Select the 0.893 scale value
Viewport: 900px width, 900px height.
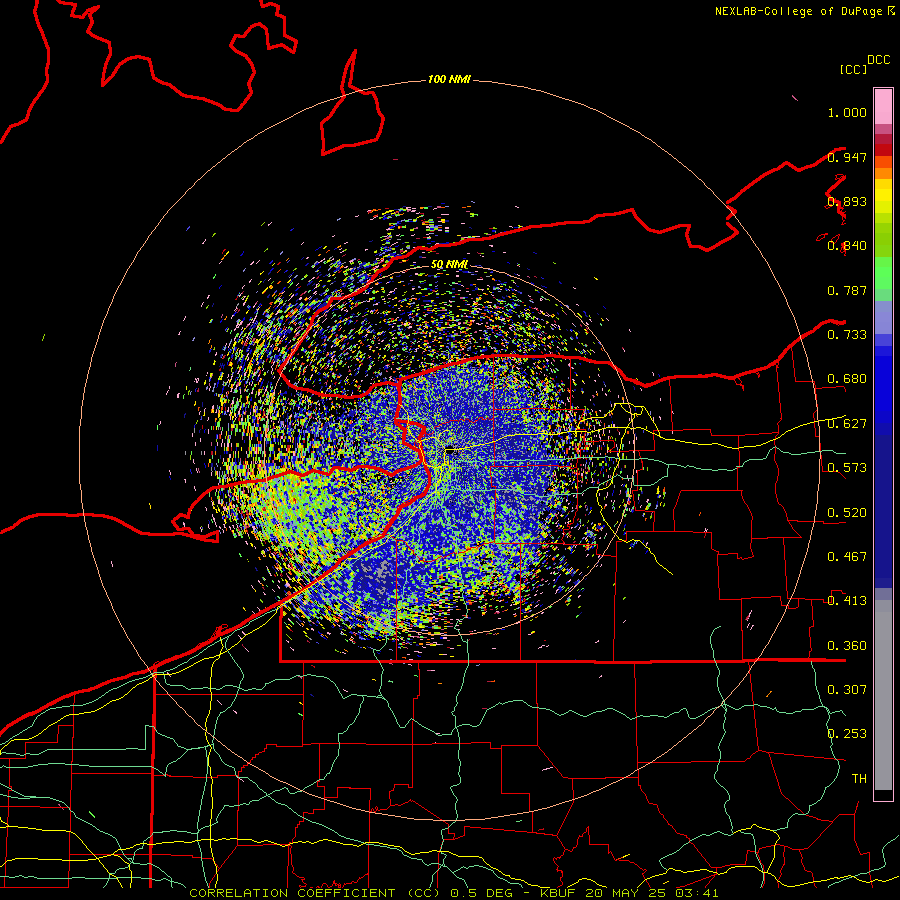pyautogui.click(x=847, y=201)
